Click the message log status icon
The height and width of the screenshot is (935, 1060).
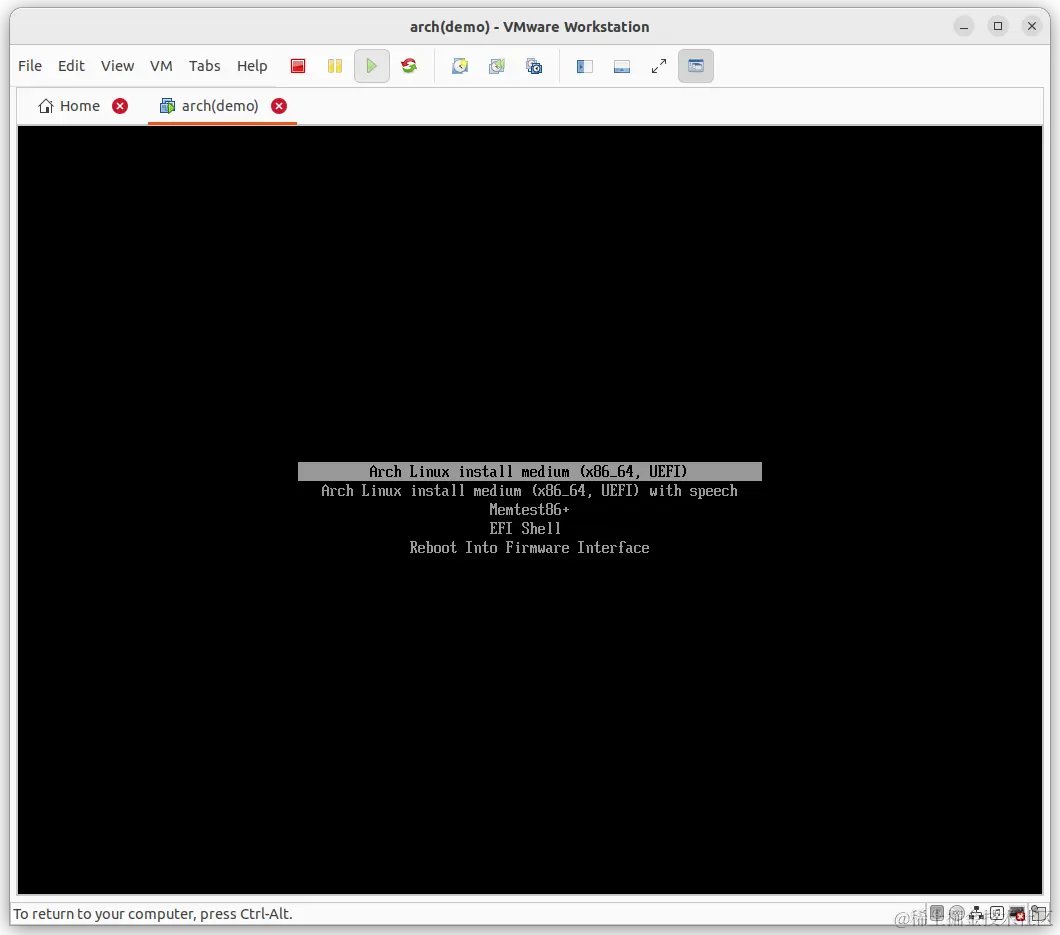click(1038, 914)
